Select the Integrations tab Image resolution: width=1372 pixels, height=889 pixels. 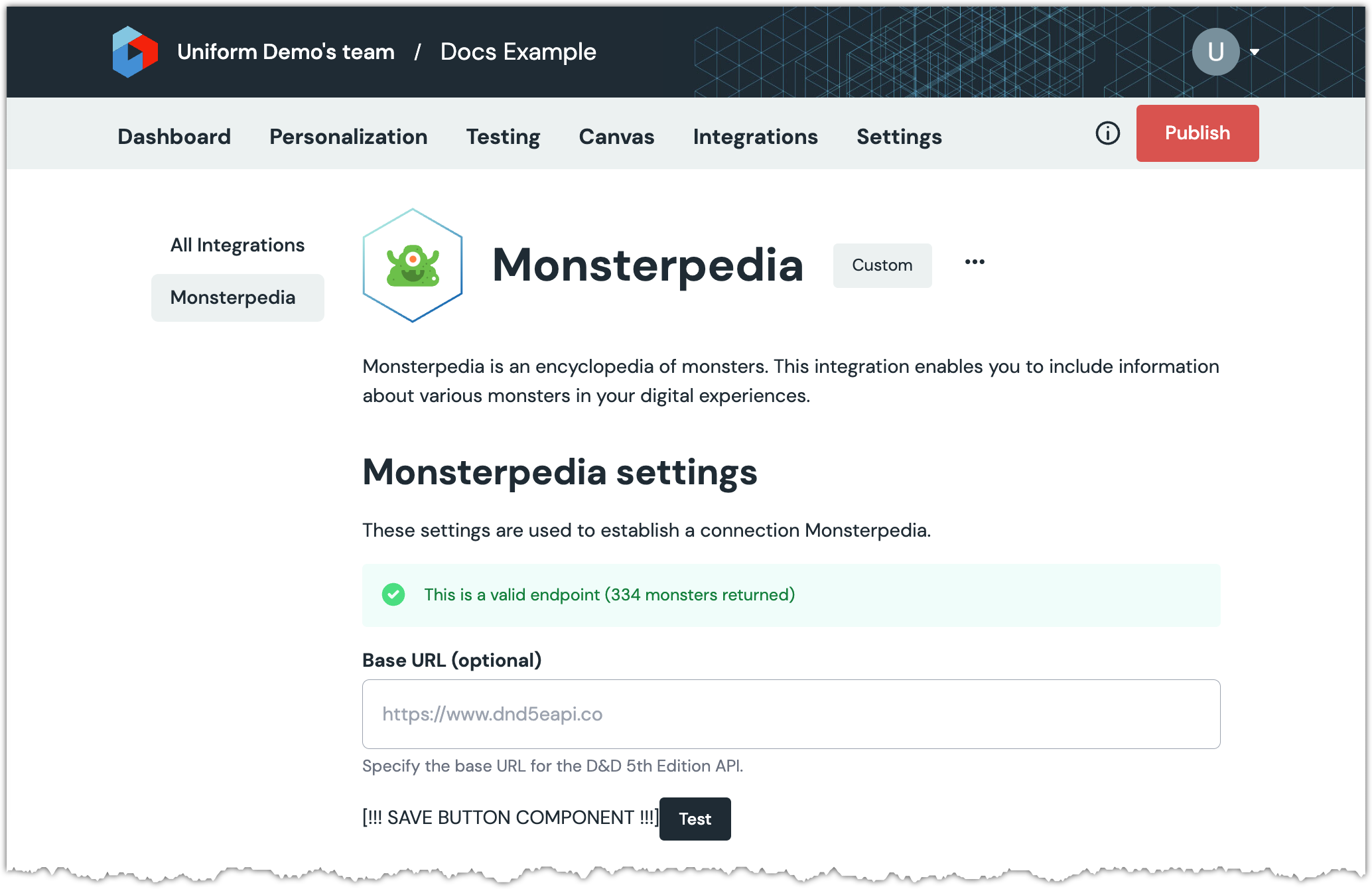point(755,137)
